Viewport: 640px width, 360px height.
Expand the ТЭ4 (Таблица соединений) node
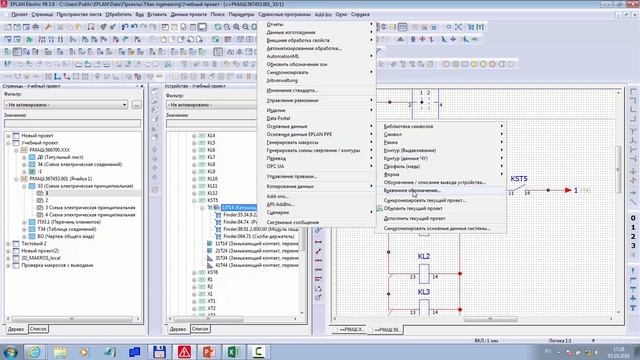pyautogui.click(x=24, y=229)
